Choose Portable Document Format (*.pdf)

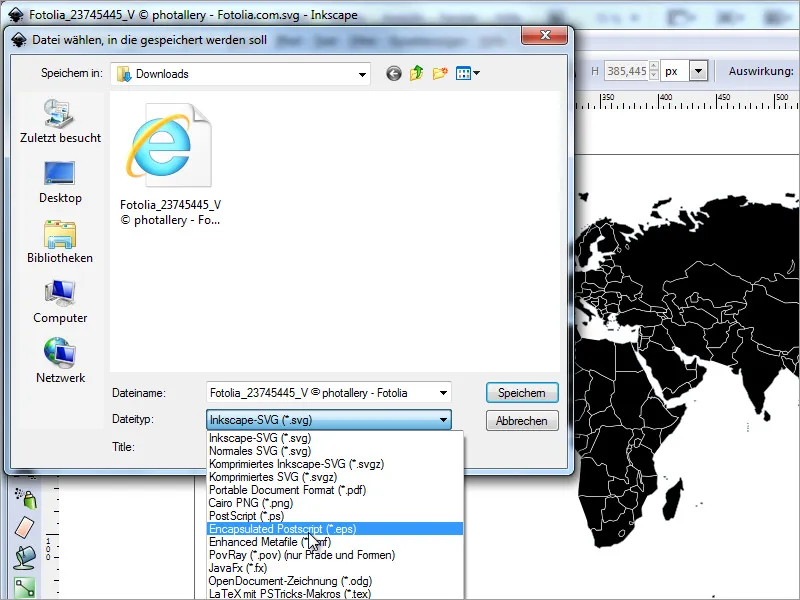click(x=335, y=490)
